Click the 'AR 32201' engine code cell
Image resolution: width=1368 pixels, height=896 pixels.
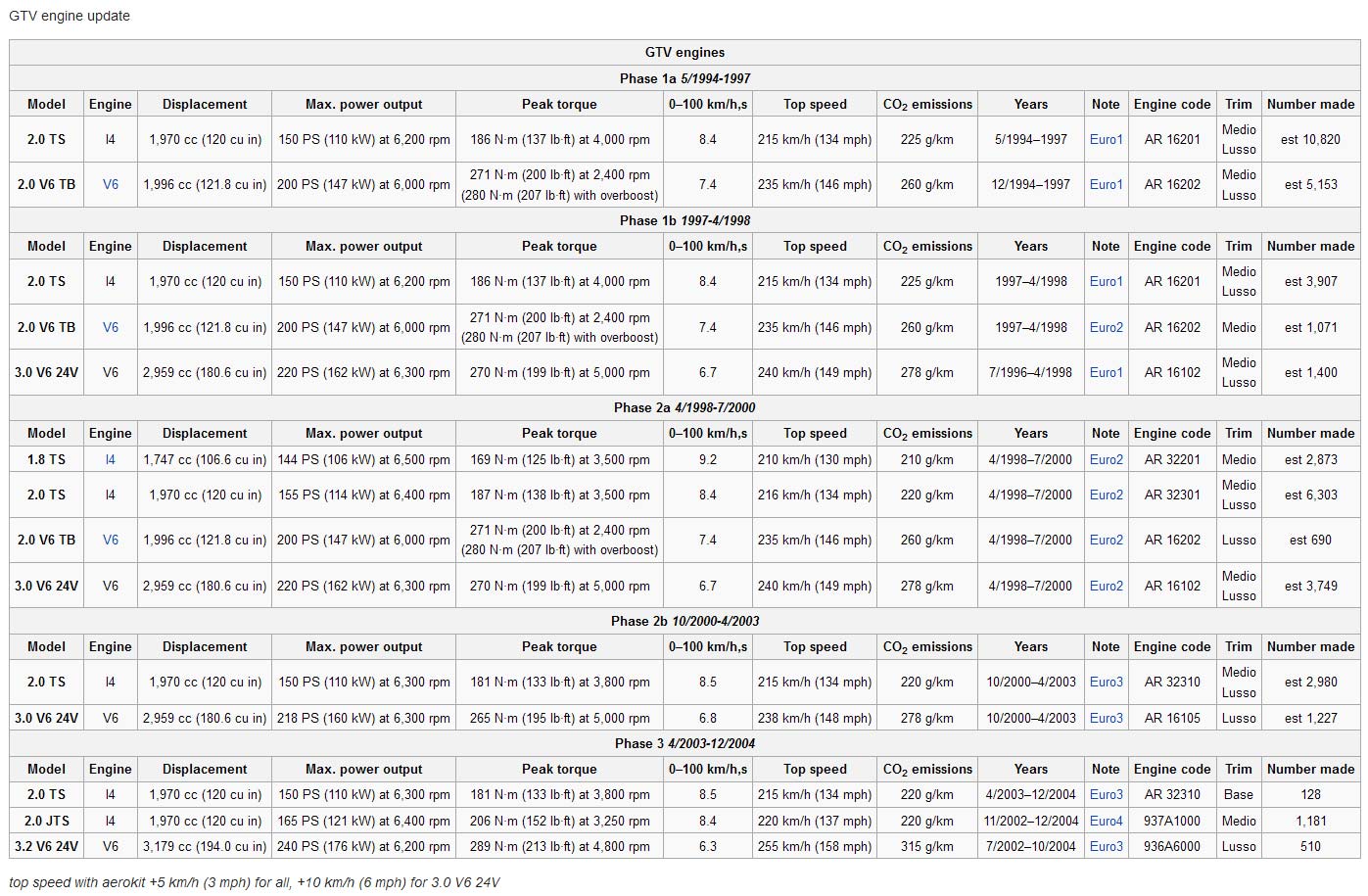pyautogui.click(x=1172, y=459)
